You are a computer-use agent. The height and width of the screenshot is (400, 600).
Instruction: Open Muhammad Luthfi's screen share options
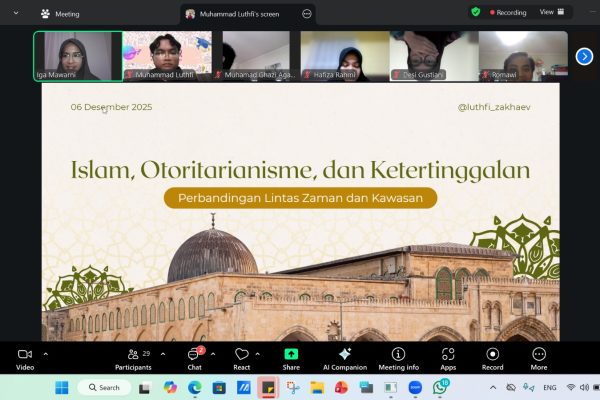click(x=306, y=14)
